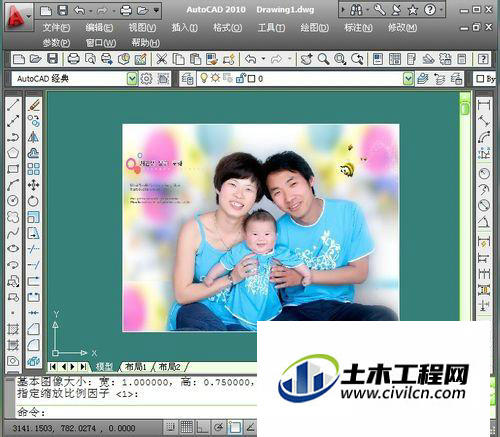500x437 pixels.
Task: Click the last-tab navigation arrow button
Action: click(x=83, y=367)
